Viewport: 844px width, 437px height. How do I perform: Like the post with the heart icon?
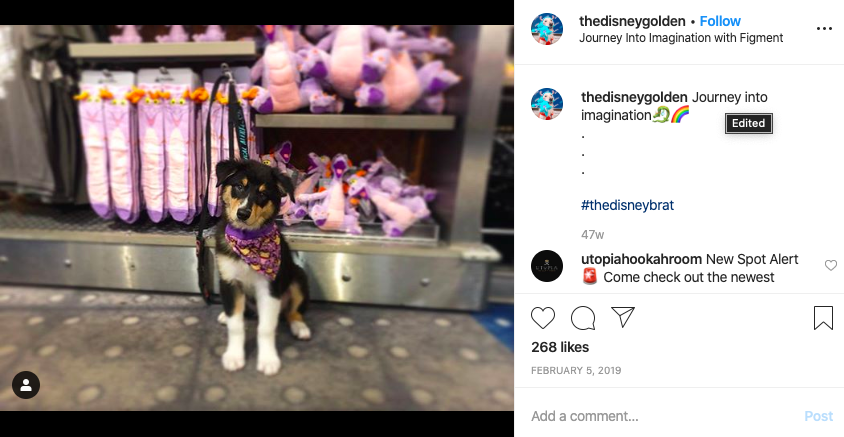tap(543, 318)
